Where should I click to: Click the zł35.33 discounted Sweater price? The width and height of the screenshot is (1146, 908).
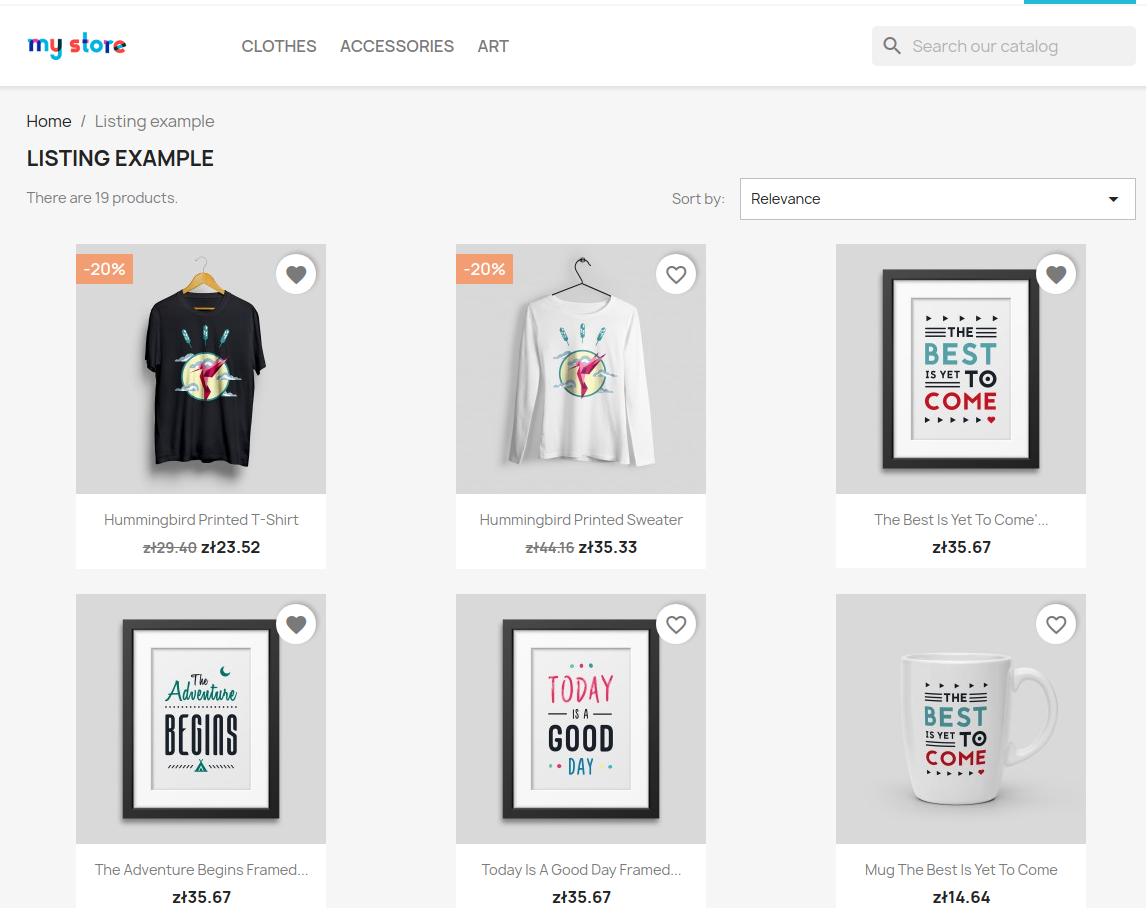(x=608, y=548)
